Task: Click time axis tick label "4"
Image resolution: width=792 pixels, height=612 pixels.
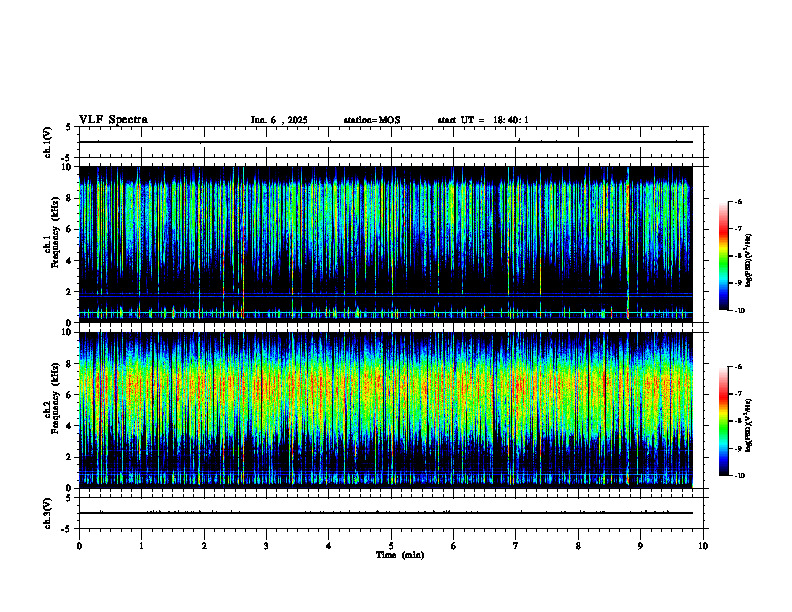Action: tap(329, 546)
